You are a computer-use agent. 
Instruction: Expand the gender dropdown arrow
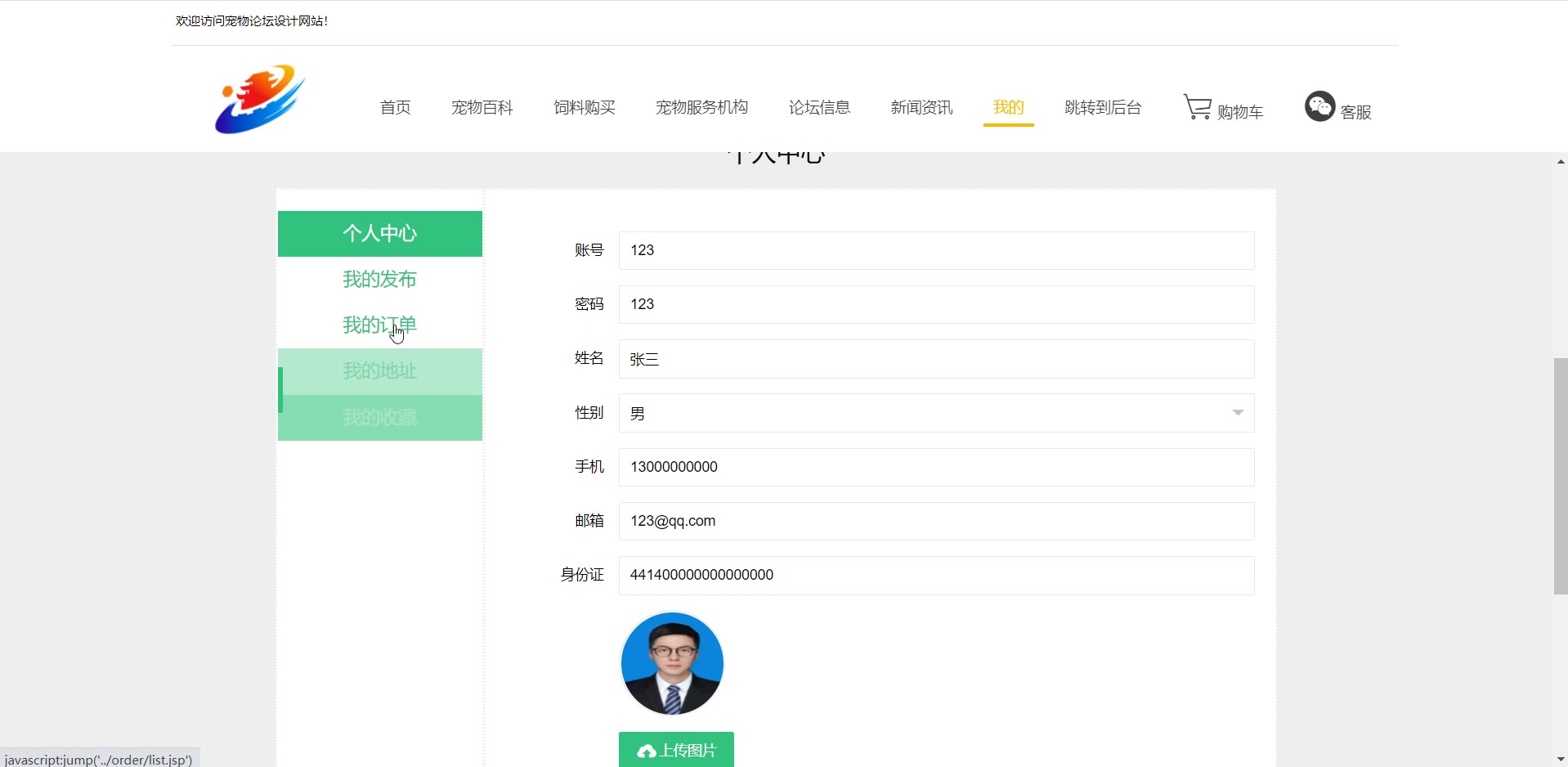click(1238, 413)
